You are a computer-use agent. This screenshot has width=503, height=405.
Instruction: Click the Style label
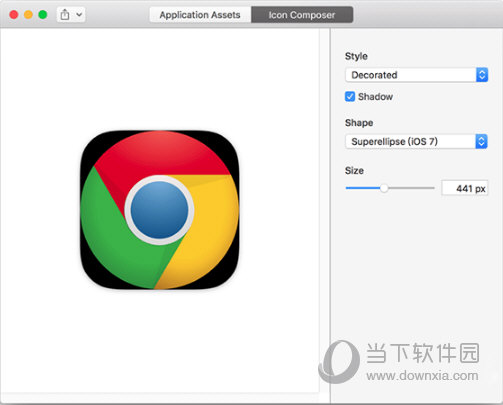pos(356,56)
